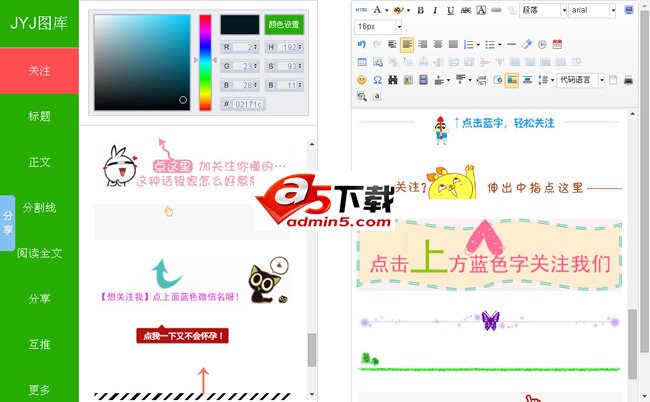The image size is (650, 402).
Task: Expand the ordered list style arrow
Action: click(478, 44)
